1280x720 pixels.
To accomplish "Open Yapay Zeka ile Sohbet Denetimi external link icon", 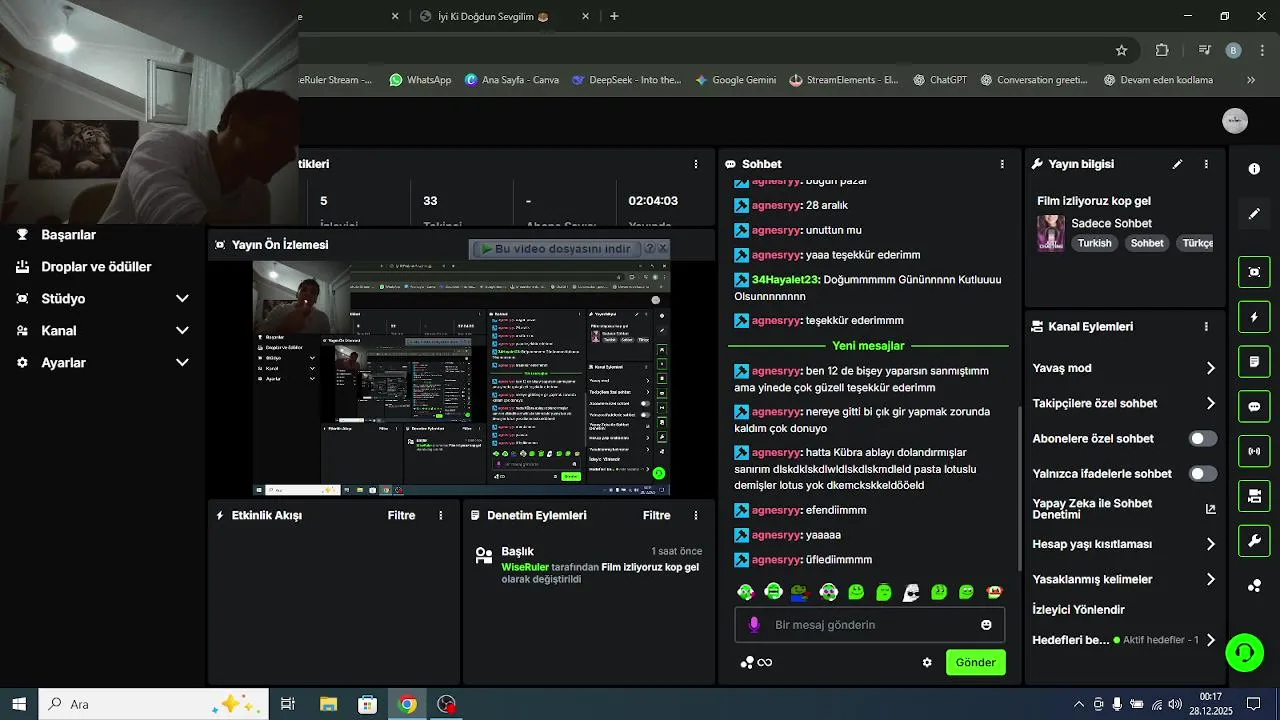I will click(x=1210, y=509).
